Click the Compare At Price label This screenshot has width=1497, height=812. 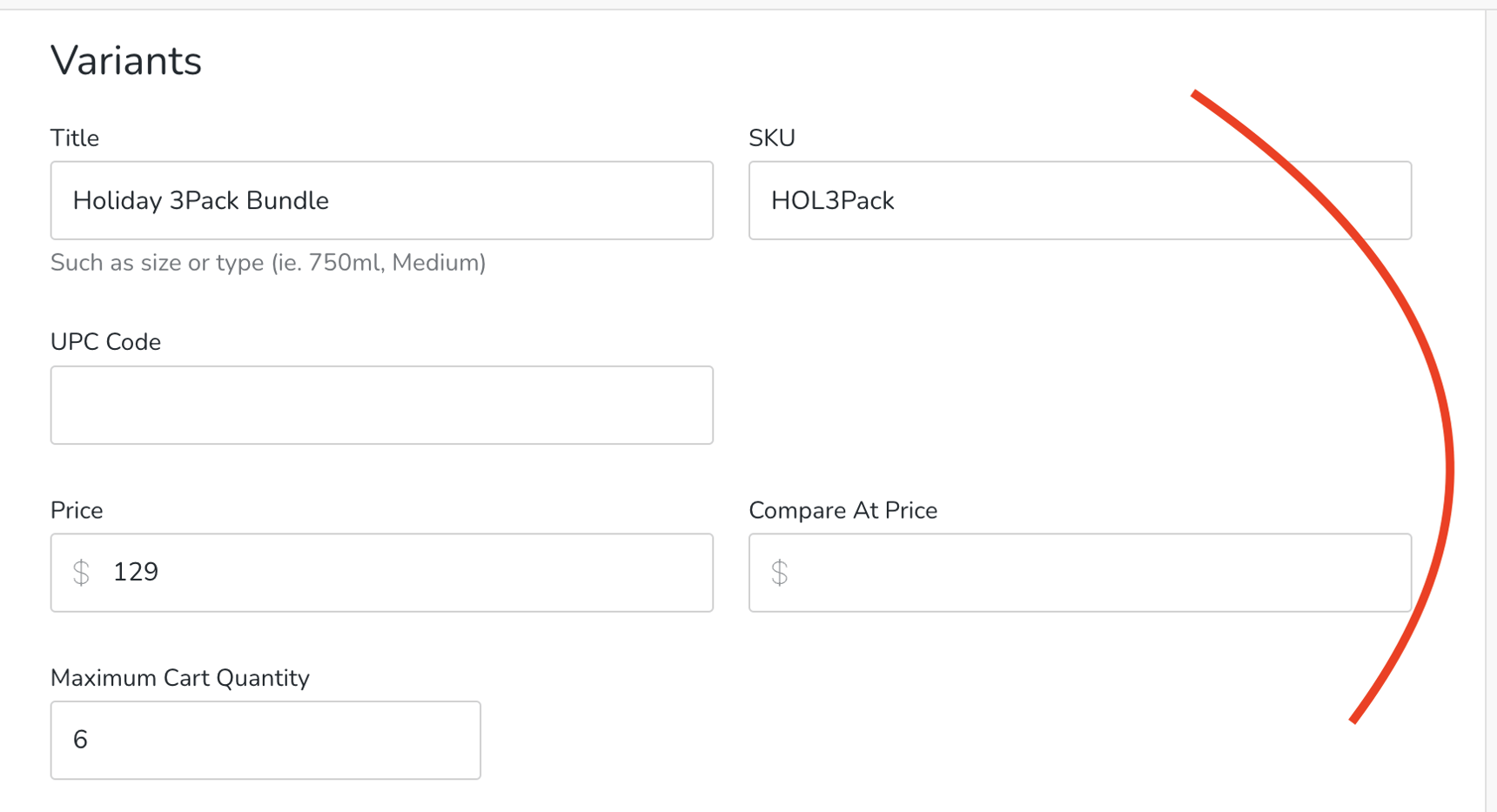(842, 510)
